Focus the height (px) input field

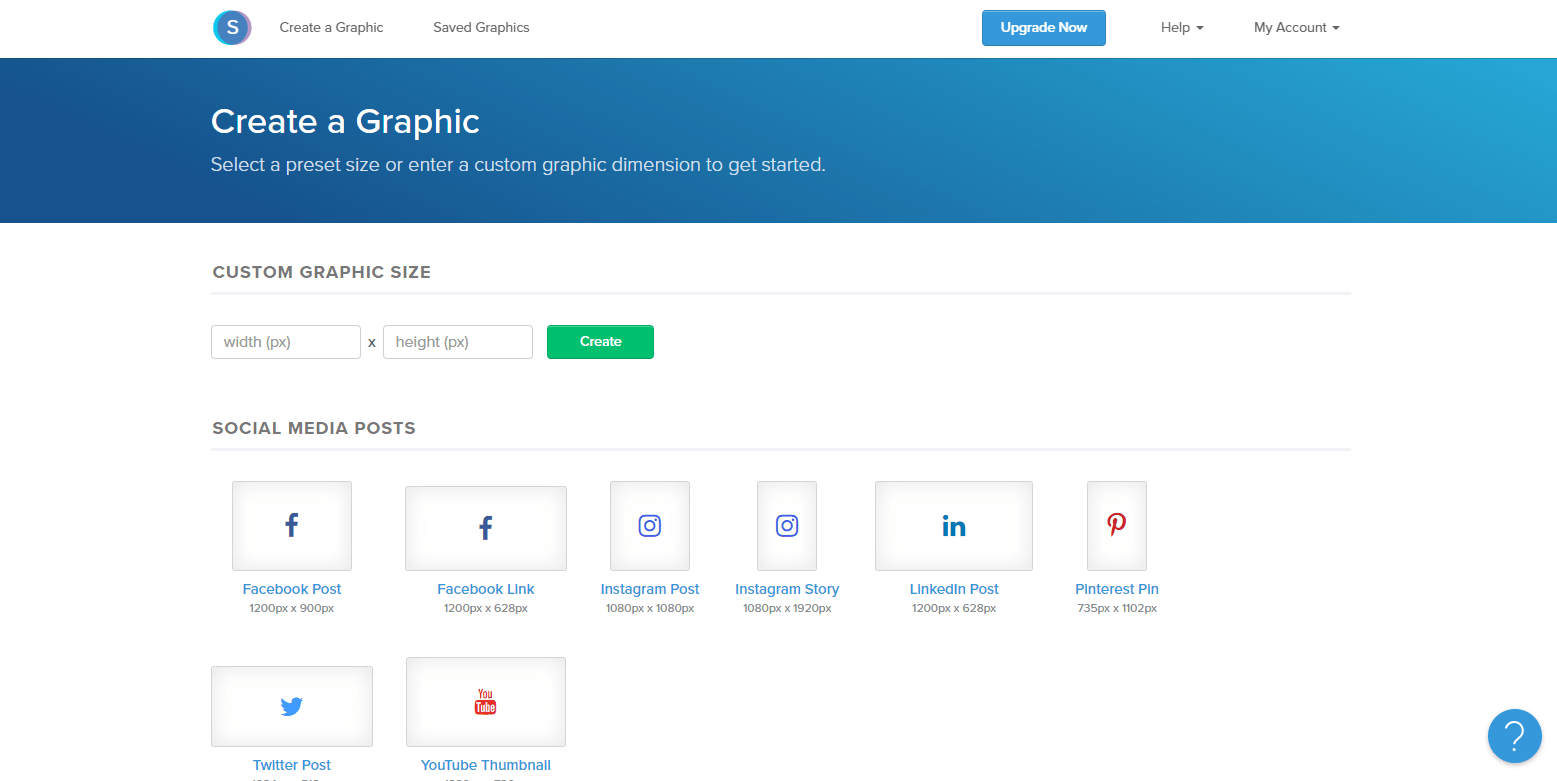[x=458, y=342]
